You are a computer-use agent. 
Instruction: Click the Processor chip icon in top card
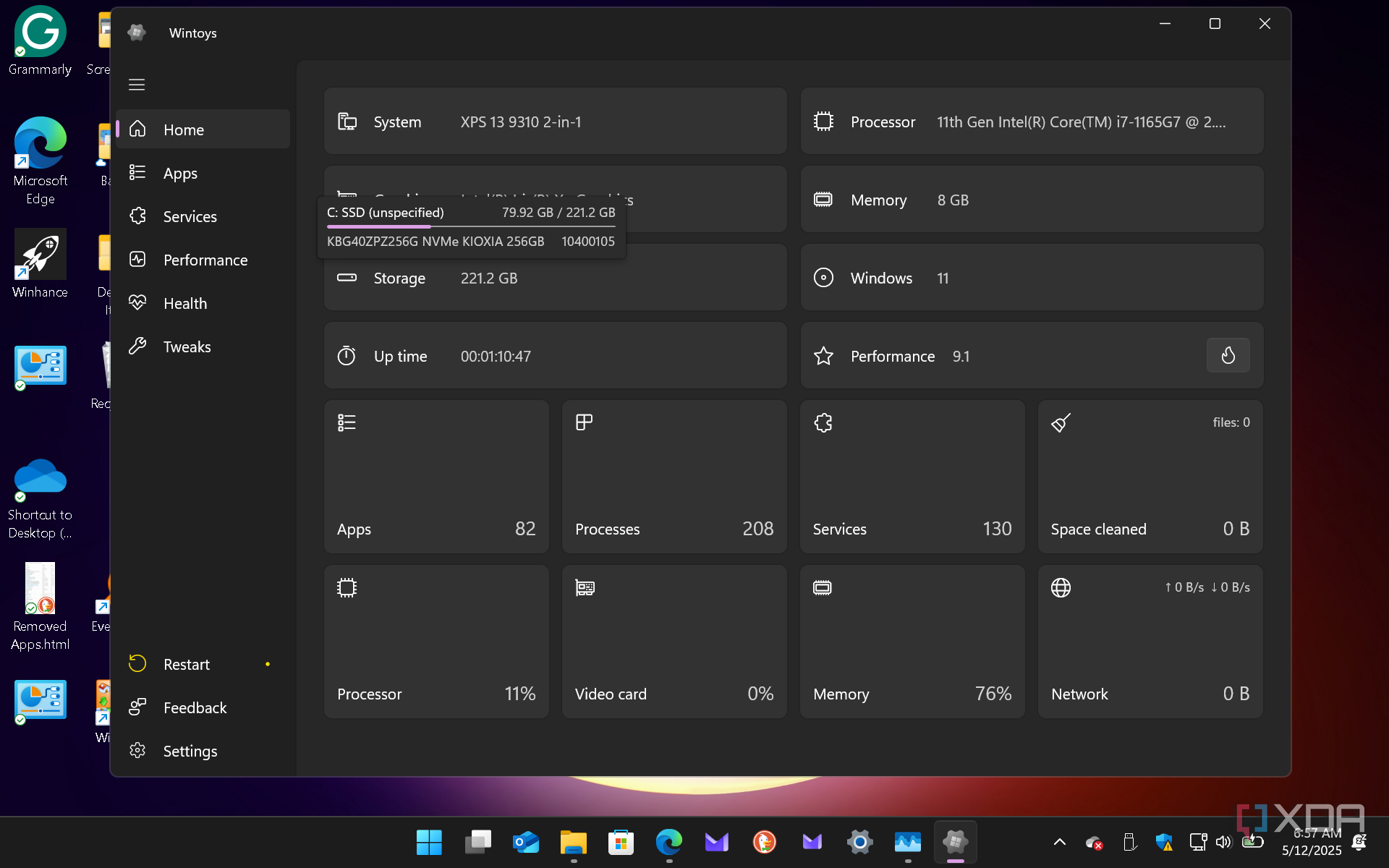tap(823, 122)
